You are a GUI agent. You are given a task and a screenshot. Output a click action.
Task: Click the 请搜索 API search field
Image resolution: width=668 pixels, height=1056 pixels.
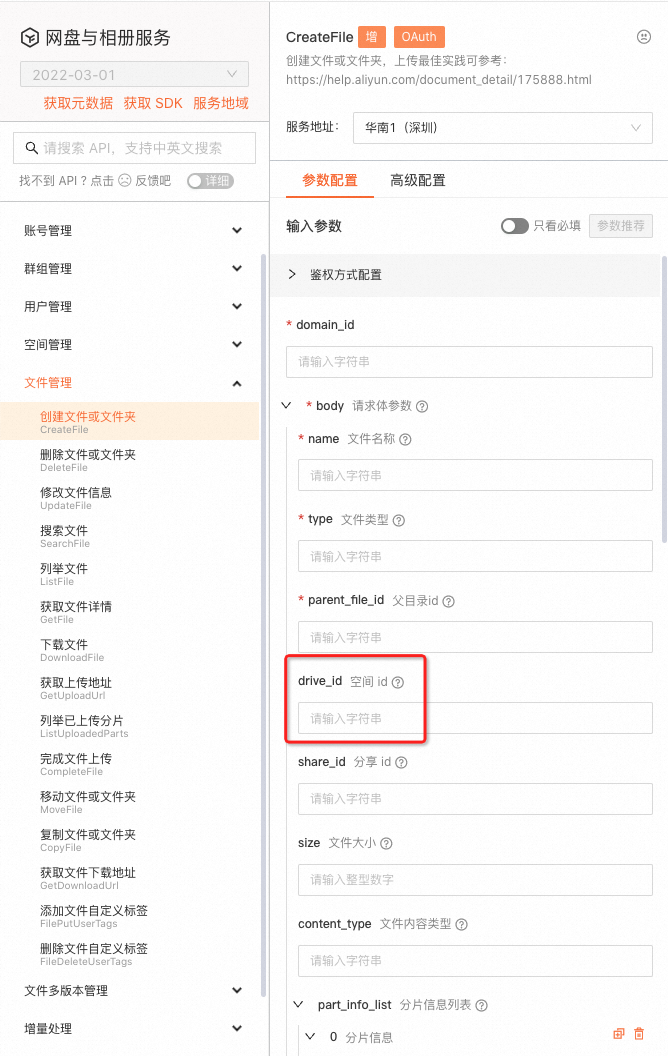coord(135,148)
